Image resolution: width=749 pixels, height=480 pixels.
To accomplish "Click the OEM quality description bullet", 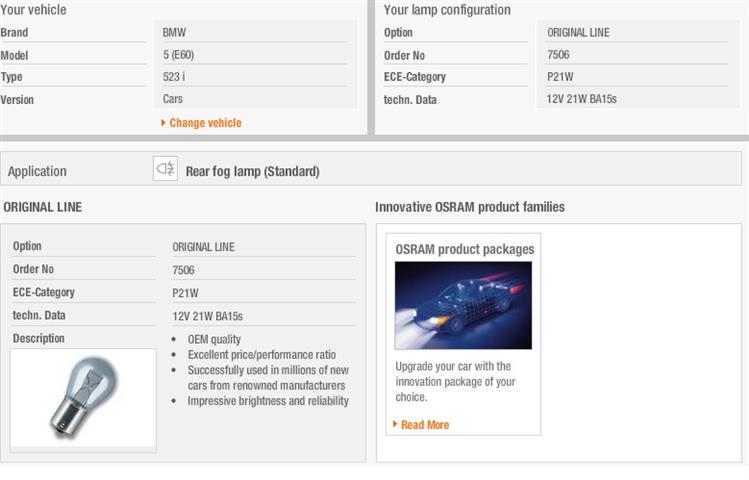I will (x=214, y=339).
